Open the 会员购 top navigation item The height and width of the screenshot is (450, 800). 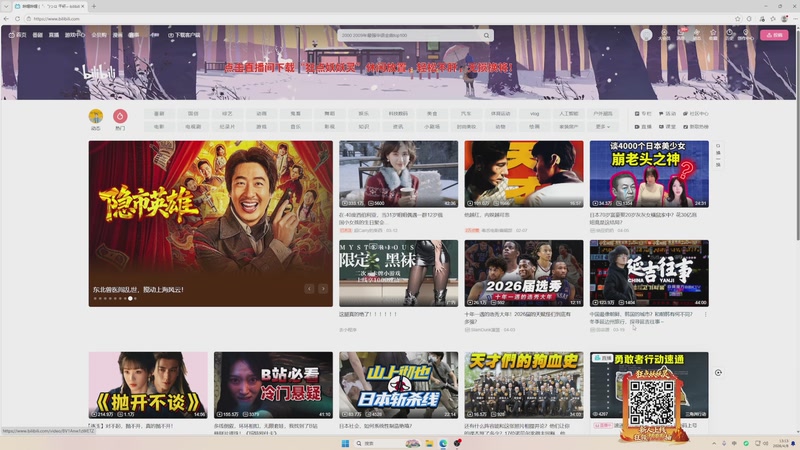(98, 35)
